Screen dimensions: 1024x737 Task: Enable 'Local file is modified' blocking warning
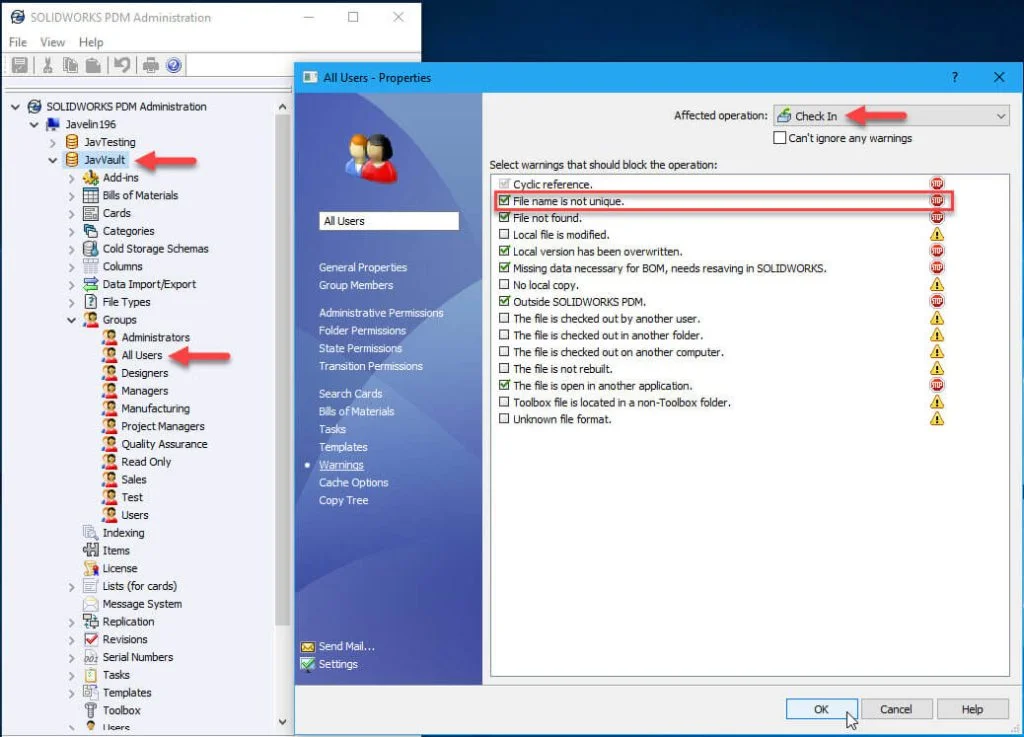pyautogui.click(x=505, y=234)
